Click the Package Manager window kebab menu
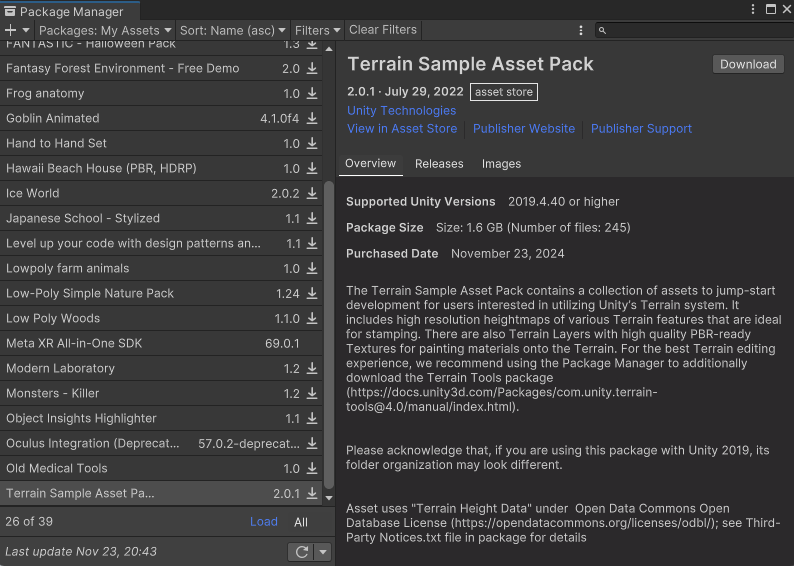 point(755,11)
